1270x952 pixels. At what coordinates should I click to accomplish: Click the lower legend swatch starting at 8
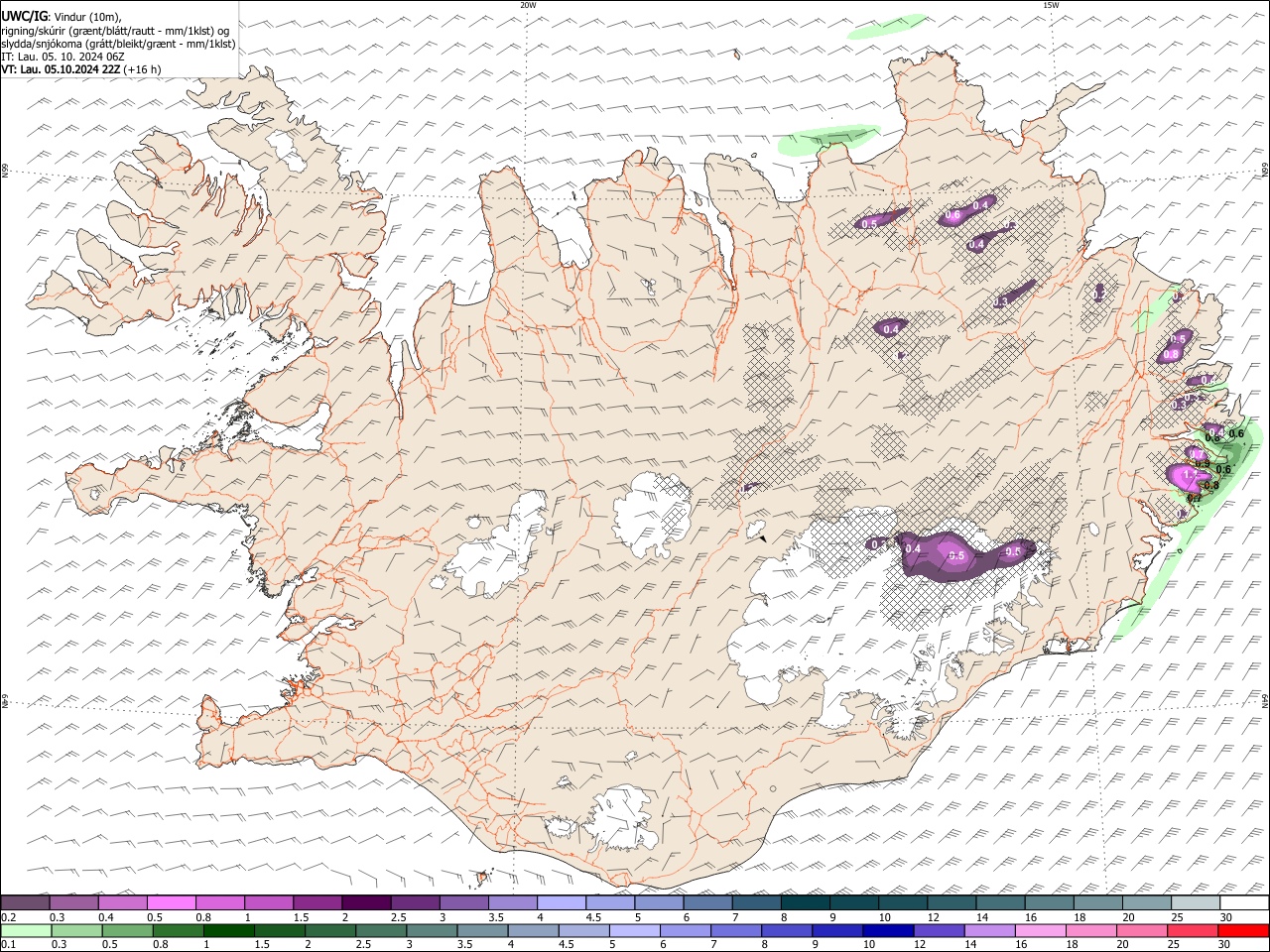786,931
